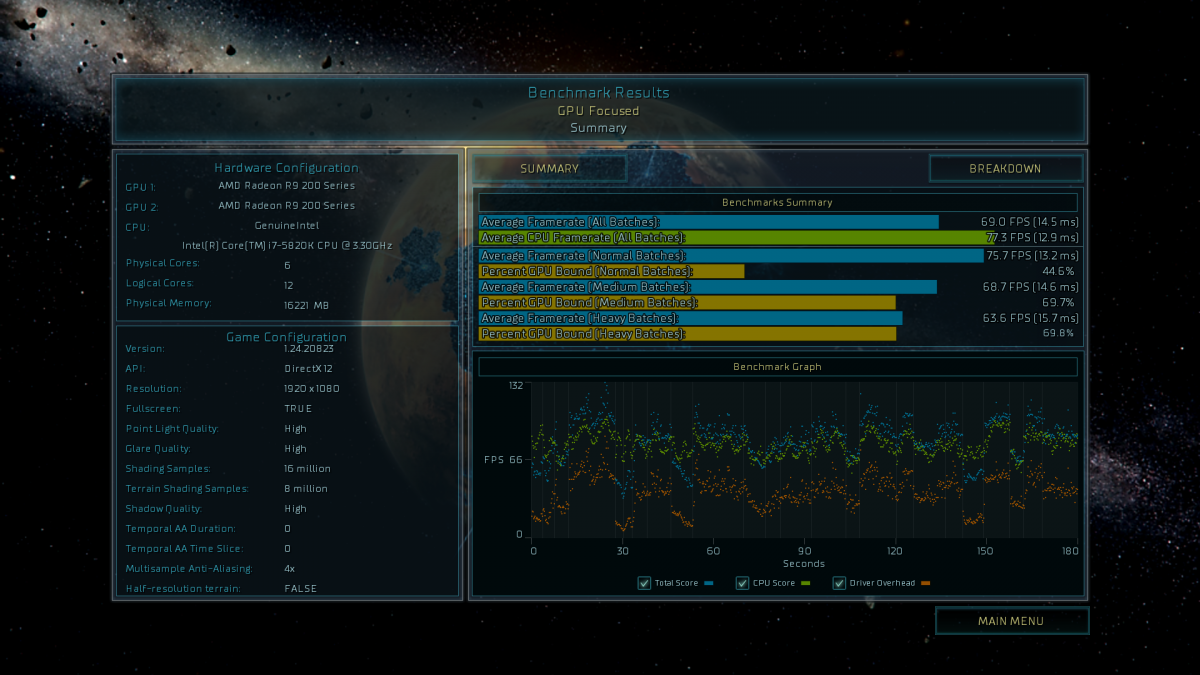Click the GPU 1 AMD Radeon value

tap(286, 185)
